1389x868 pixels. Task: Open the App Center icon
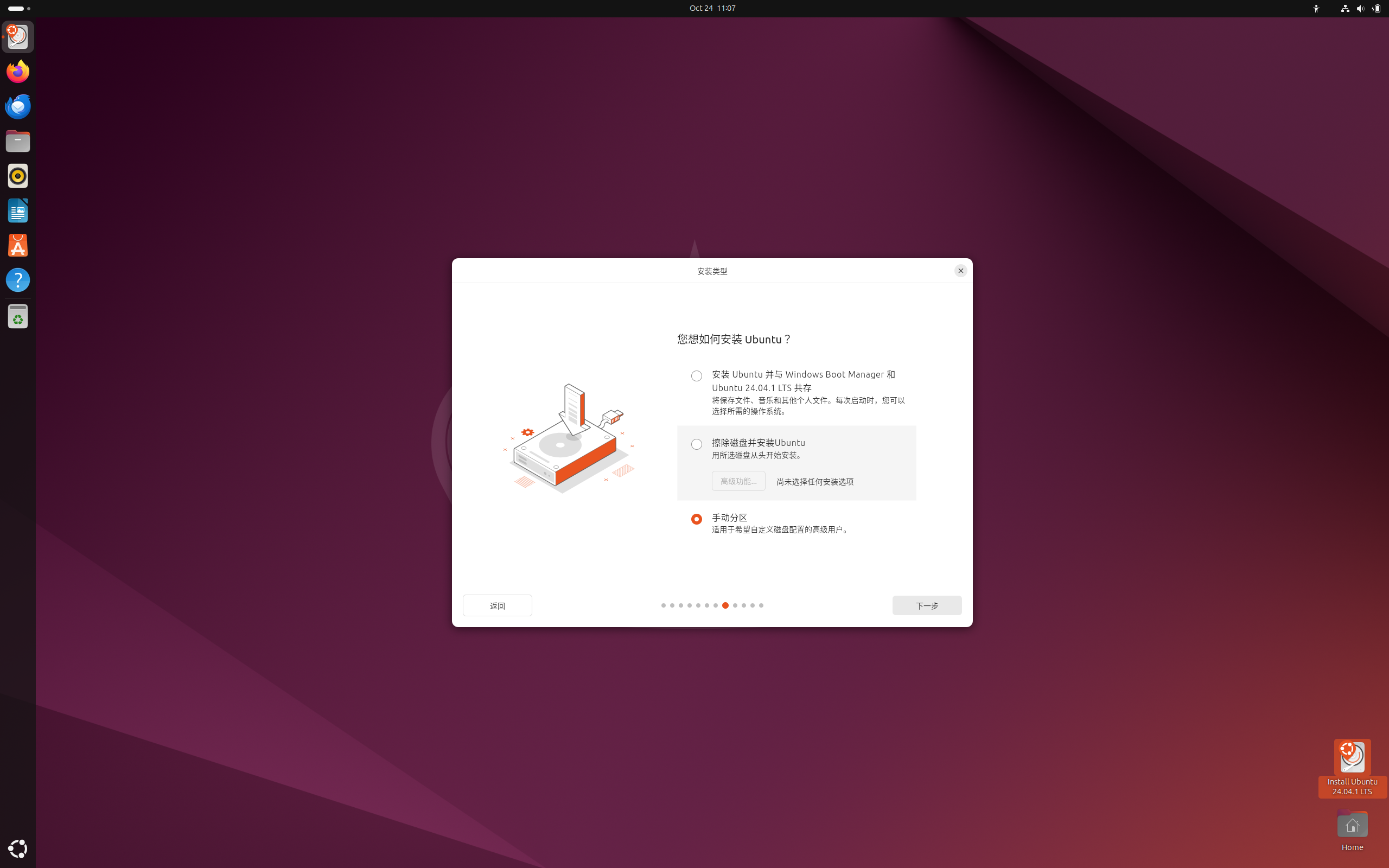[18, 246]
